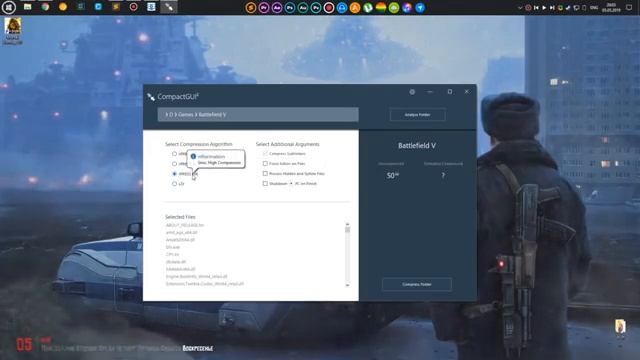Image resolution: width=640 pixels, height=360 pixels.
Task: Click the Compress Folder button
Action: [417, 284]
